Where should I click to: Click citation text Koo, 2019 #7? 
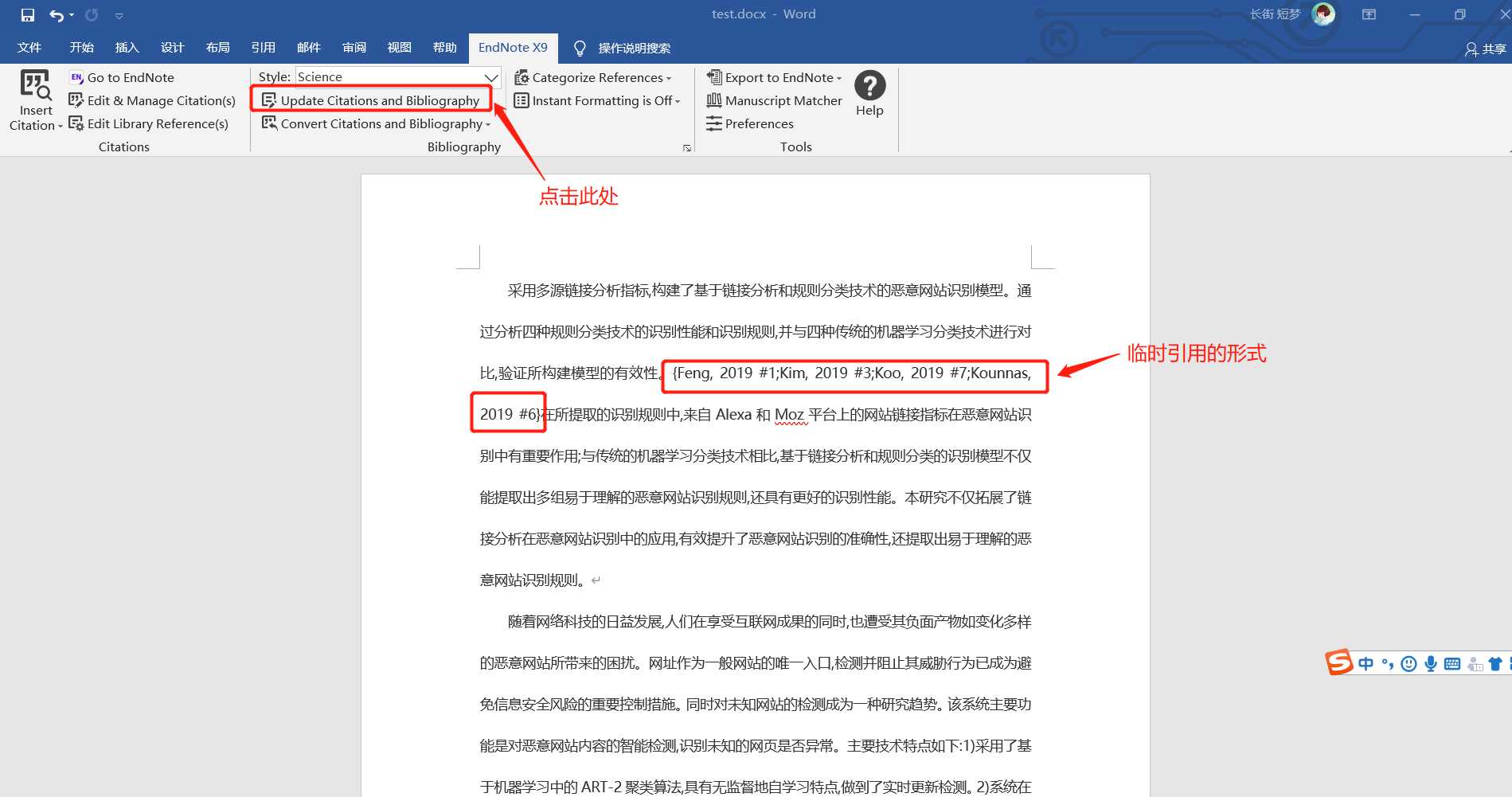[920, 373]
